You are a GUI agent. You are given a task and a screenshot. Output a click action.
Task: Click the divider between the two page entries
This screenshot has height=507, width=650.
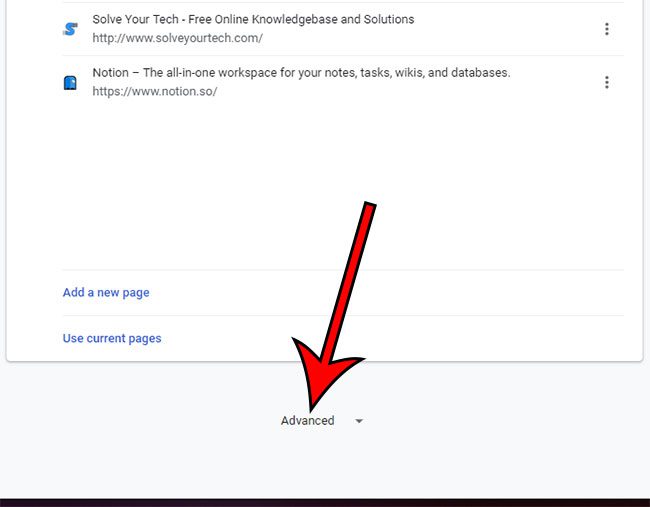(x=342, y=55)
